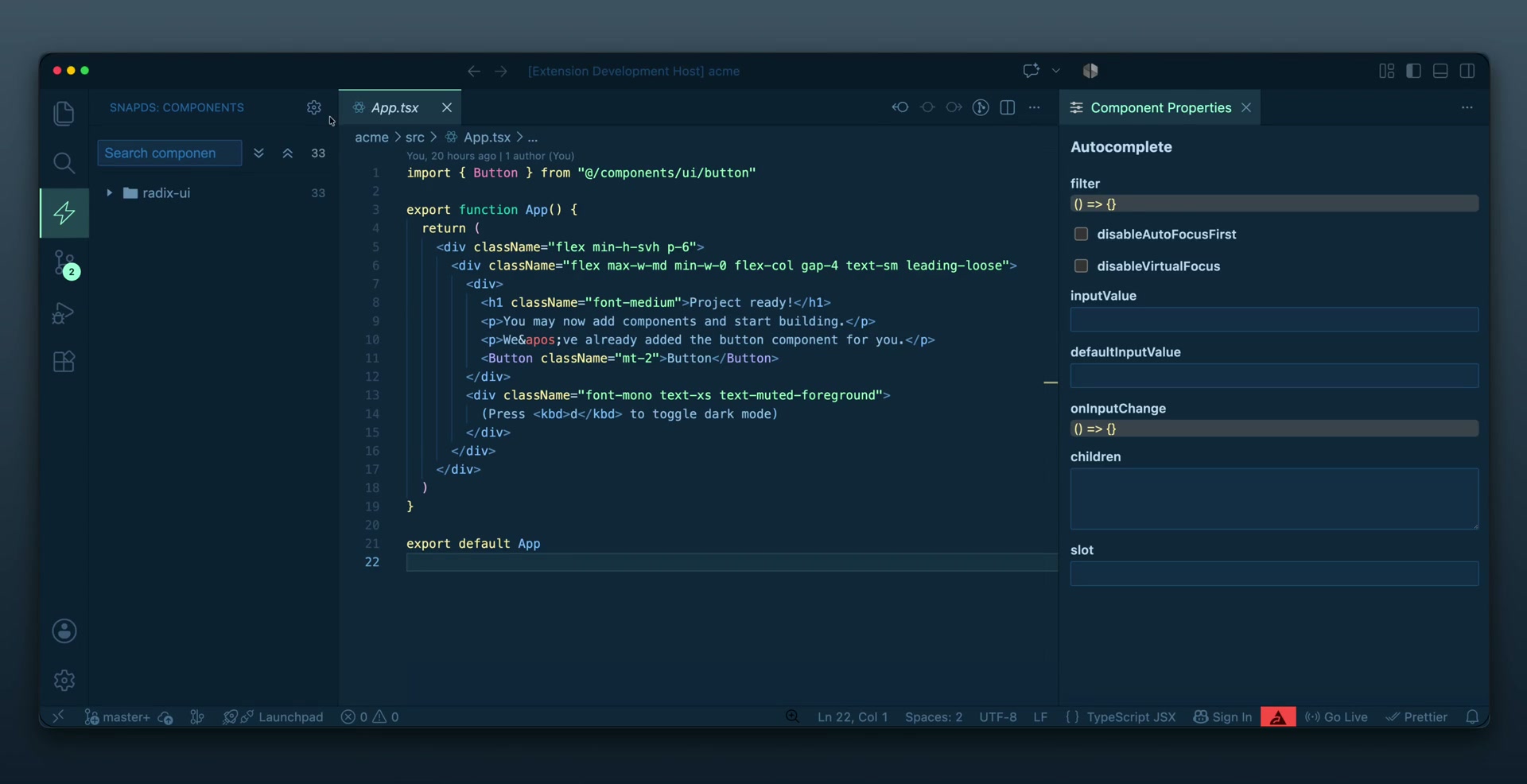
Task: Split the editor right
Action: coord(1008,107)
